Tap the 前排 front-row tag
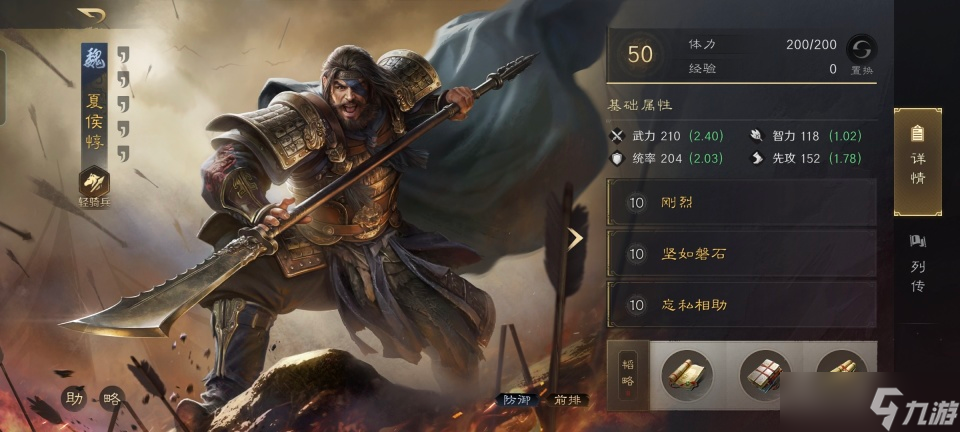 568,400
